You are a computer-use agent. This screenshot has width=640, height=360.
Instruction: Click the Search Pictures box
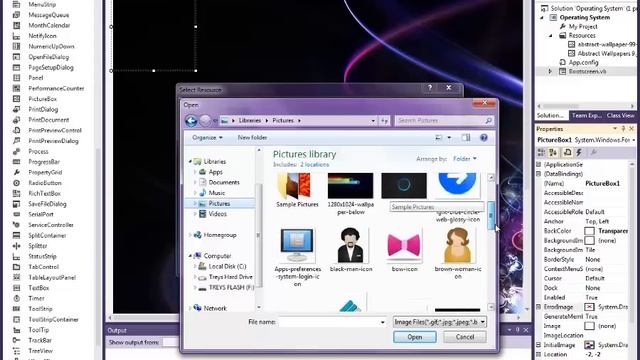(x=444, y=121)
